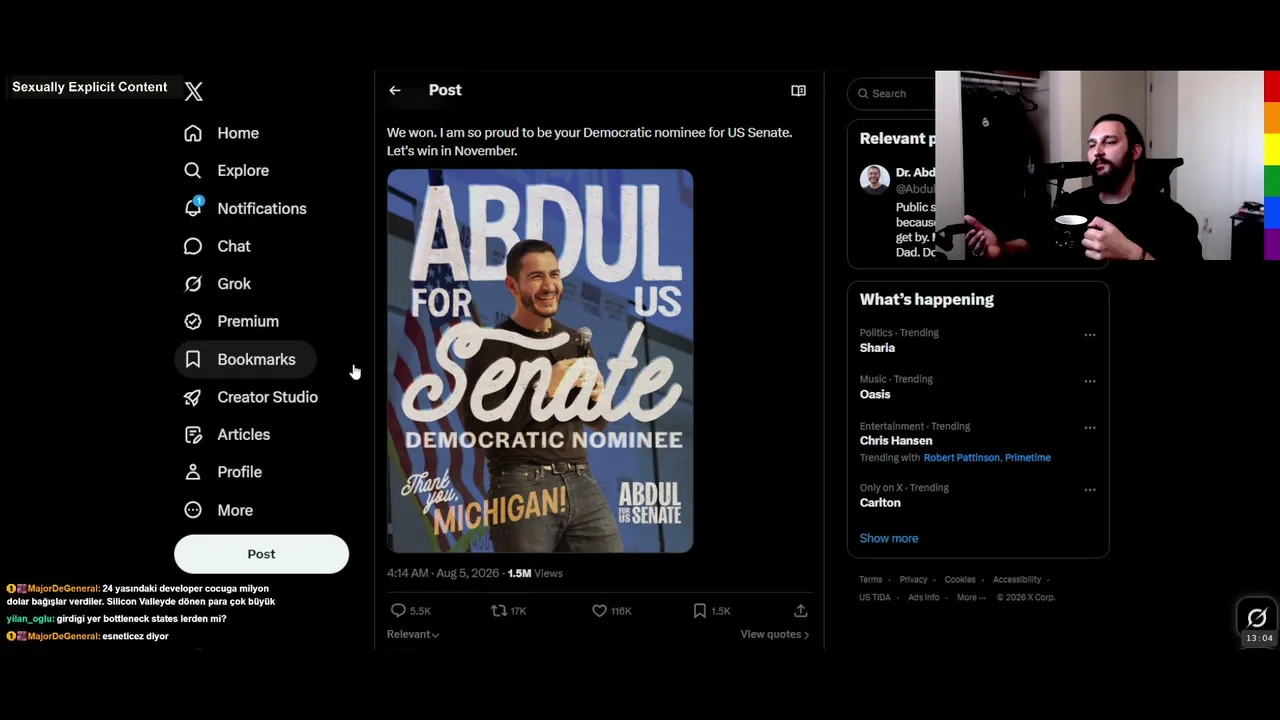Click the white Post button
1280x720 pixels.
coord(261,554)
